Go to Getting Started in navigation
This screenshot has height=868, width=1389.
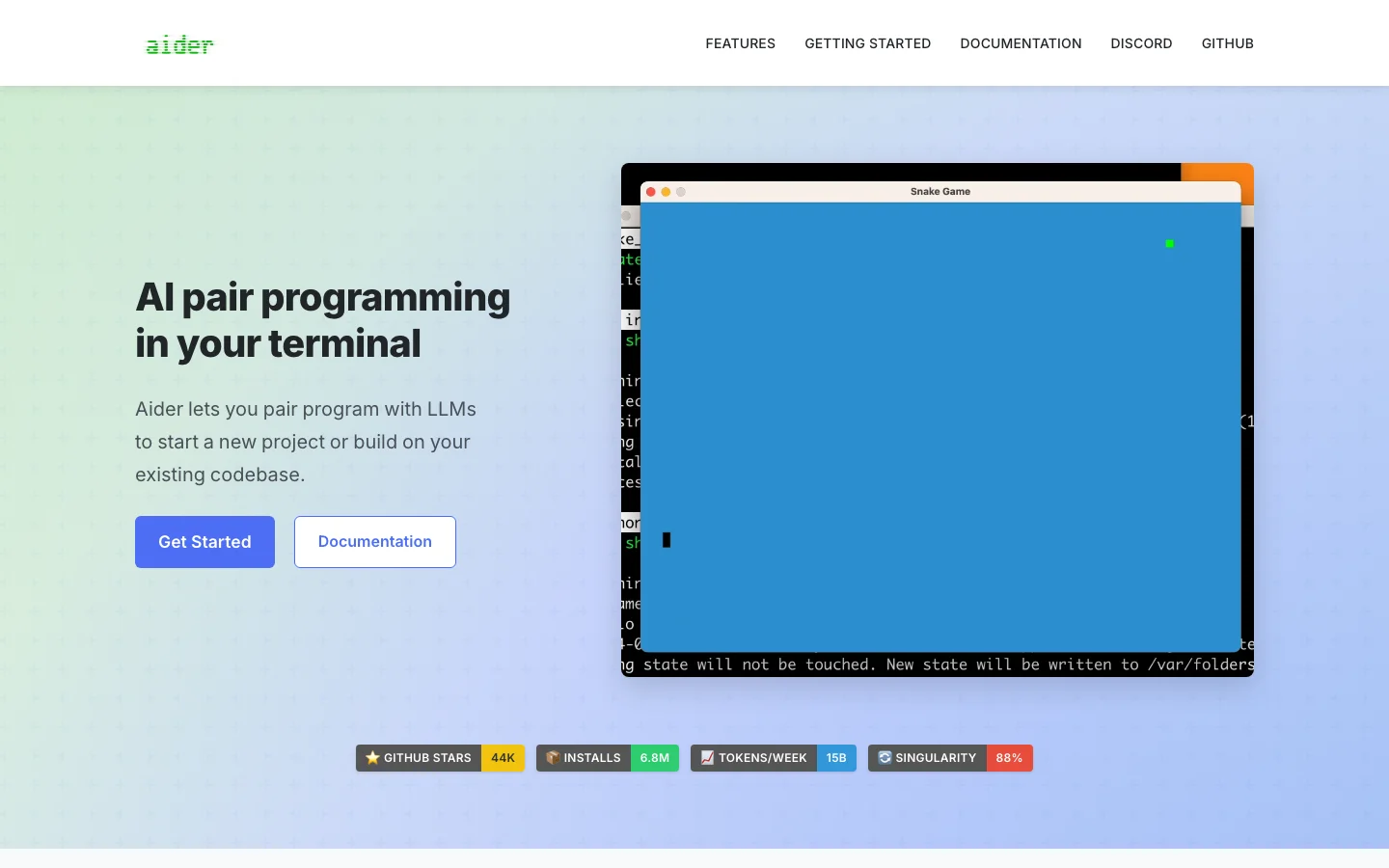tap(868, 43)
